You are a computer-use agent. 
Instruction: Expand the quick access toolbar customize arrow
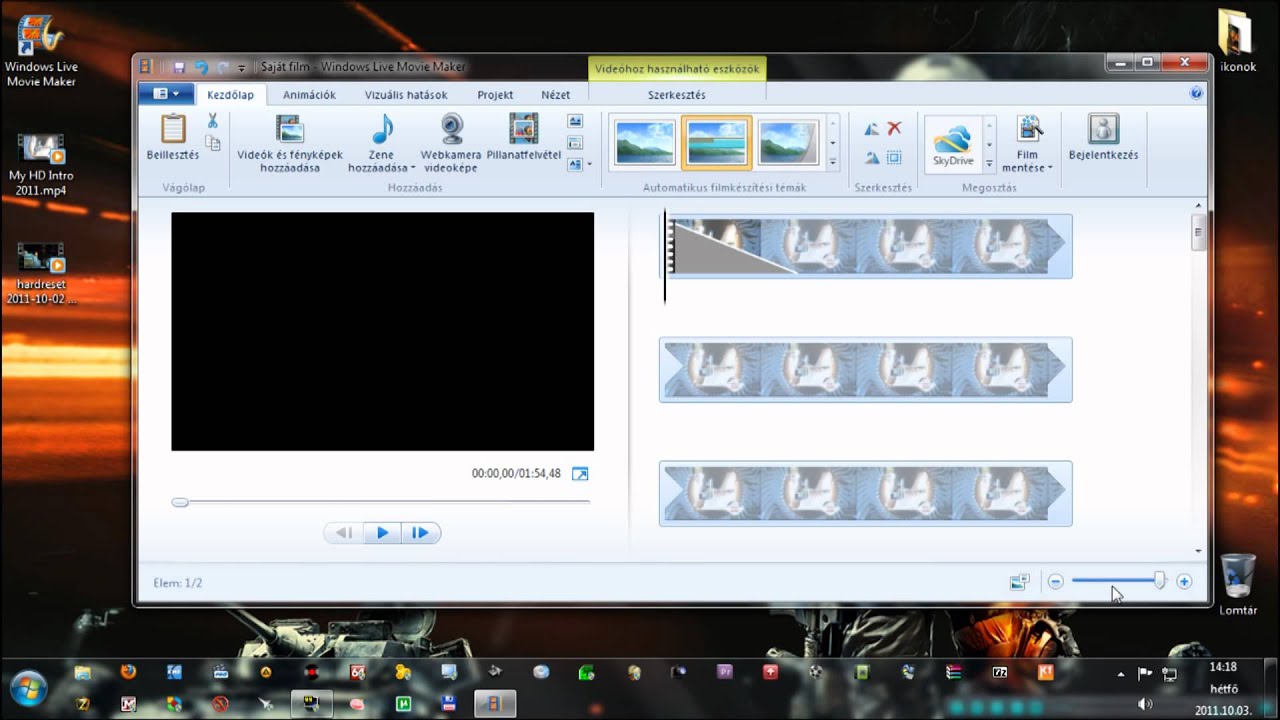pyautogui.click(x=242, y=68)
